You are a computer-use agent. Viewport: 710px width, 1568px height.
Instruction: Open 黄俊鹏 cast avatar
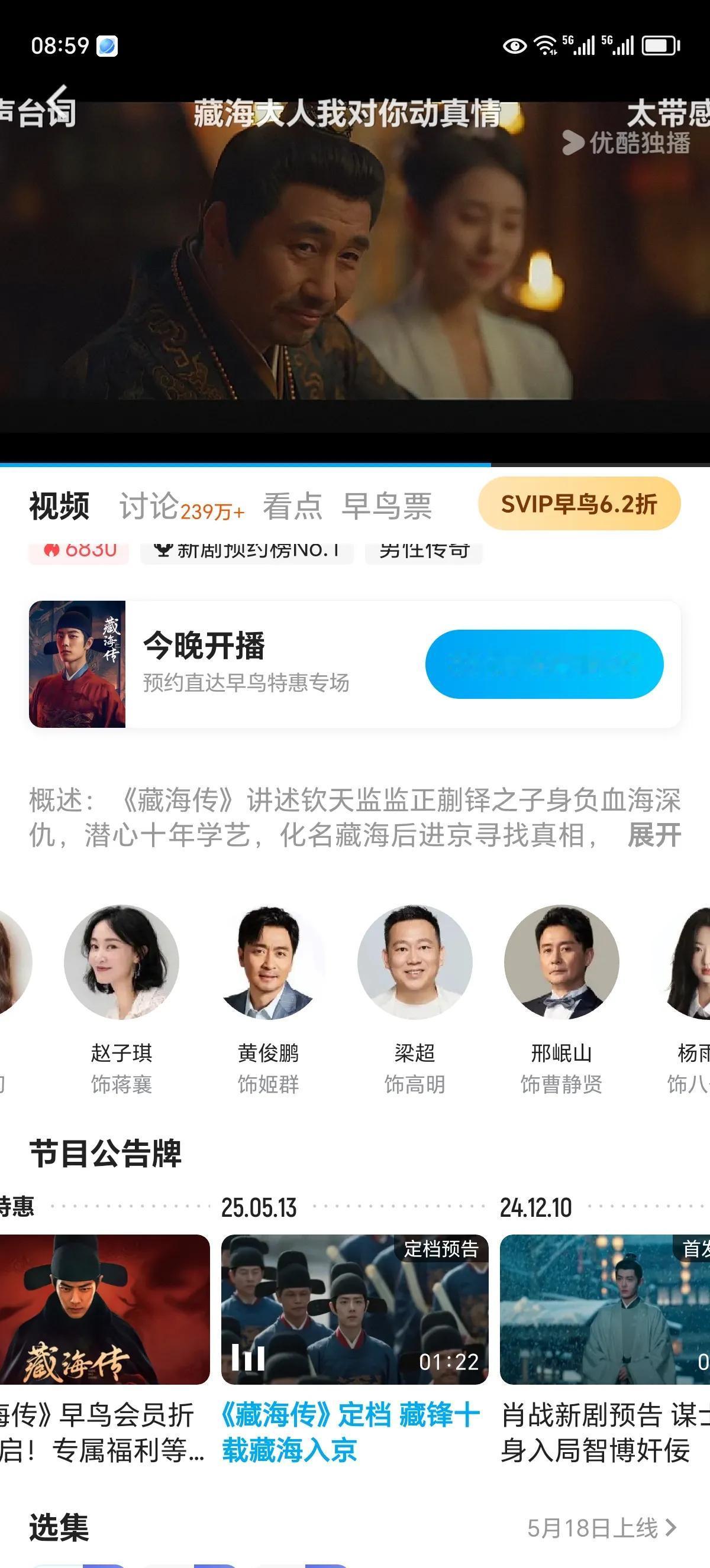(x=268, y=961)
